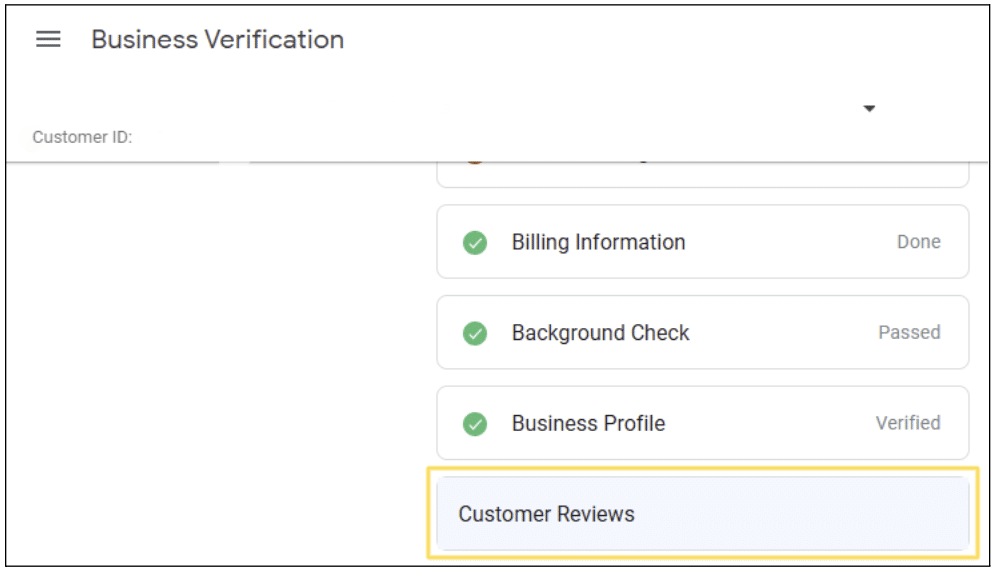The height and width of the screenshot is (572, 998).
Task: Open the hamburger navigation menu
Action: pyautogui.click(x=48, y=39)
